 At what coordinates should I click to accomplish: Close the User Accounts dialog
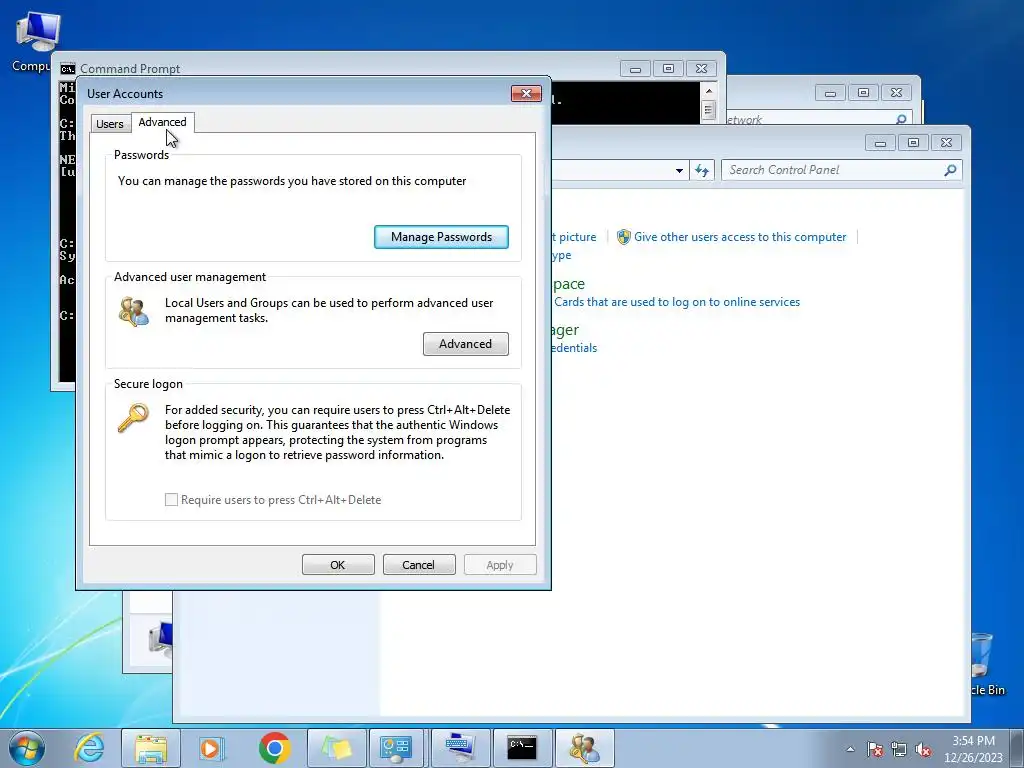coord(526,93)
